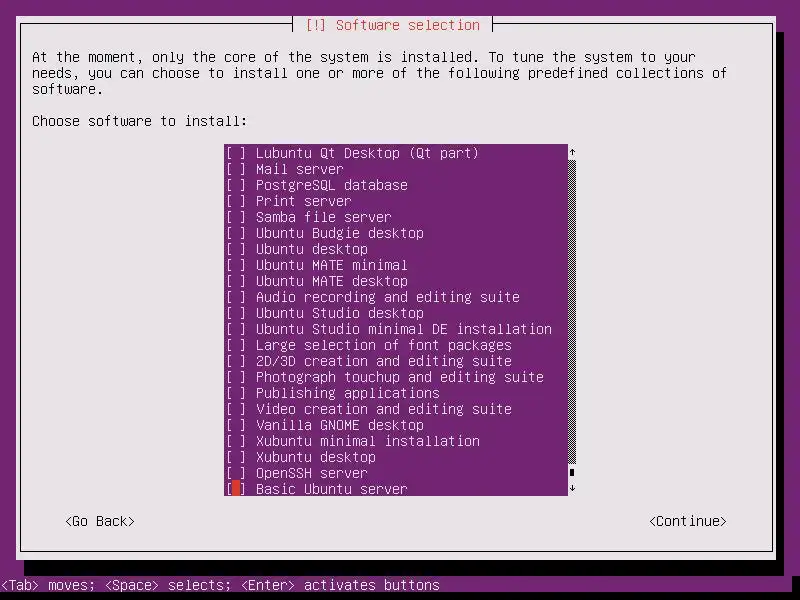The height and width of the screenshot is (600, 800).
Task: Click the list's scroll up arrow
Action: coord(572,152)
